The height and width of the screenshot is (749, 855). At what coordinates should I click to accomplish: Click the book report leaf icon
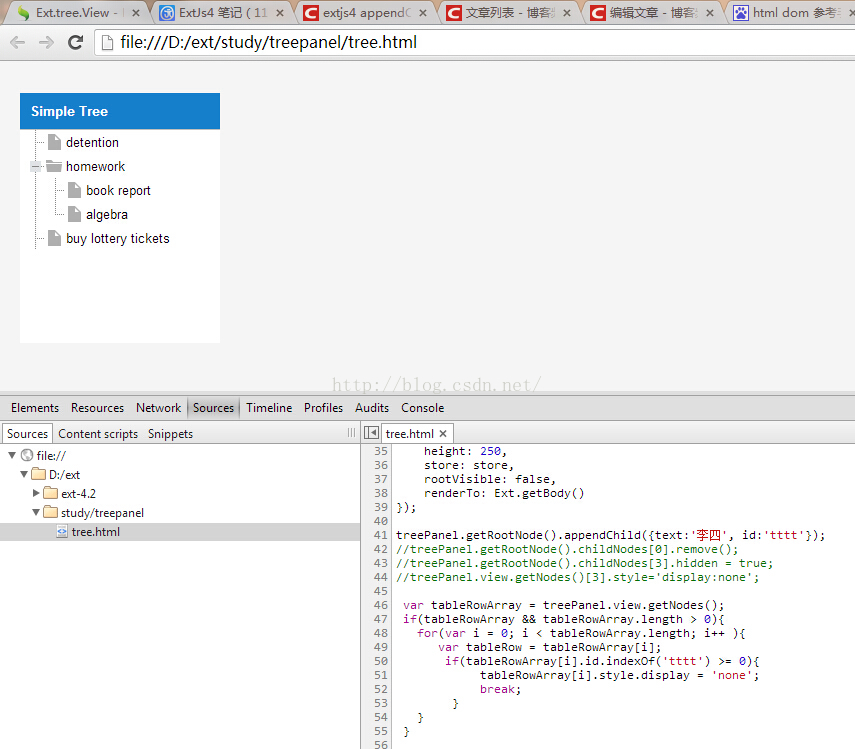(x=74, y=190)
